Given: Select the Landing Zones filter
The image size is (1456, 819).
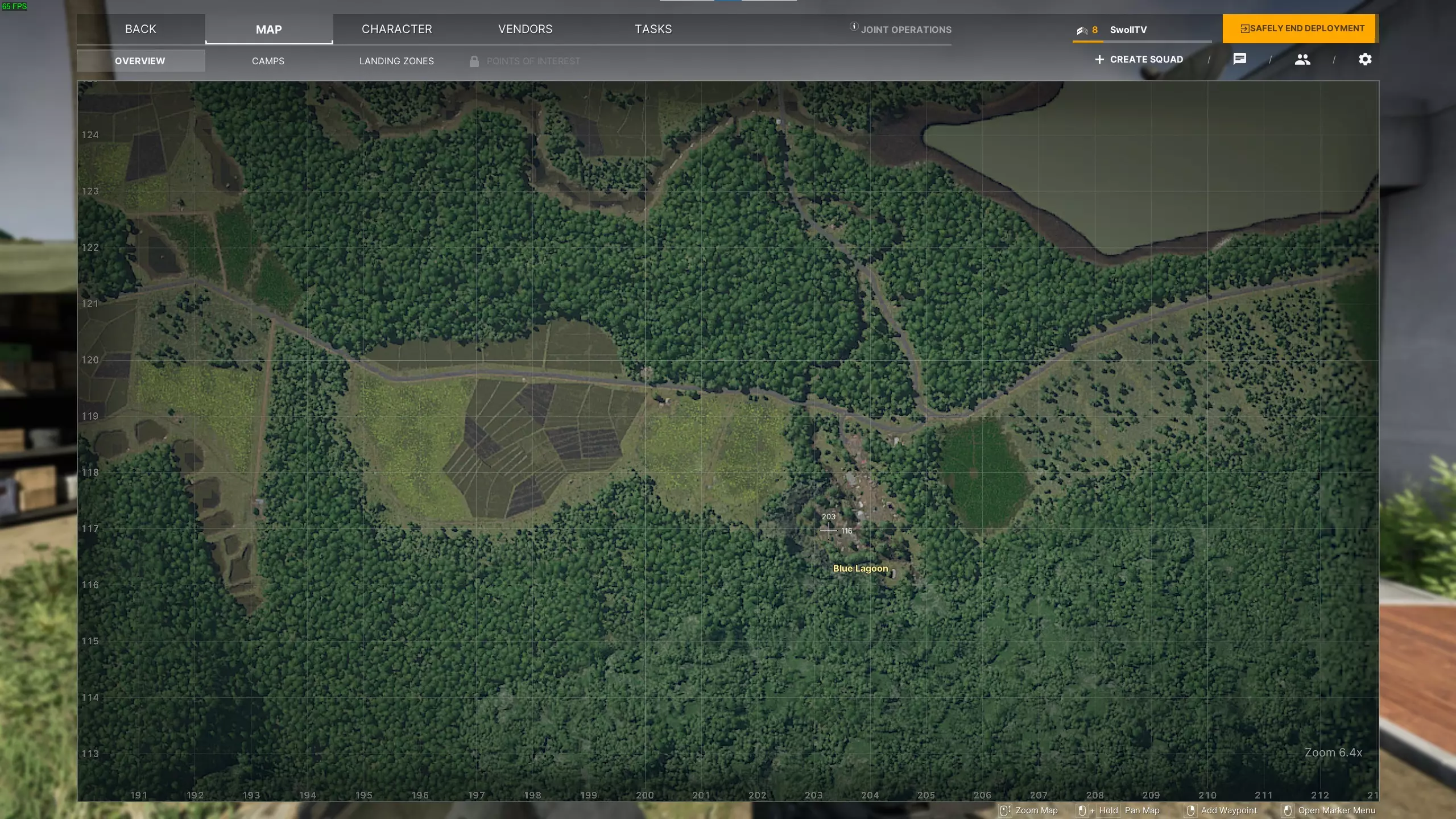Looking at the screenshot, I should pos(396,61).
